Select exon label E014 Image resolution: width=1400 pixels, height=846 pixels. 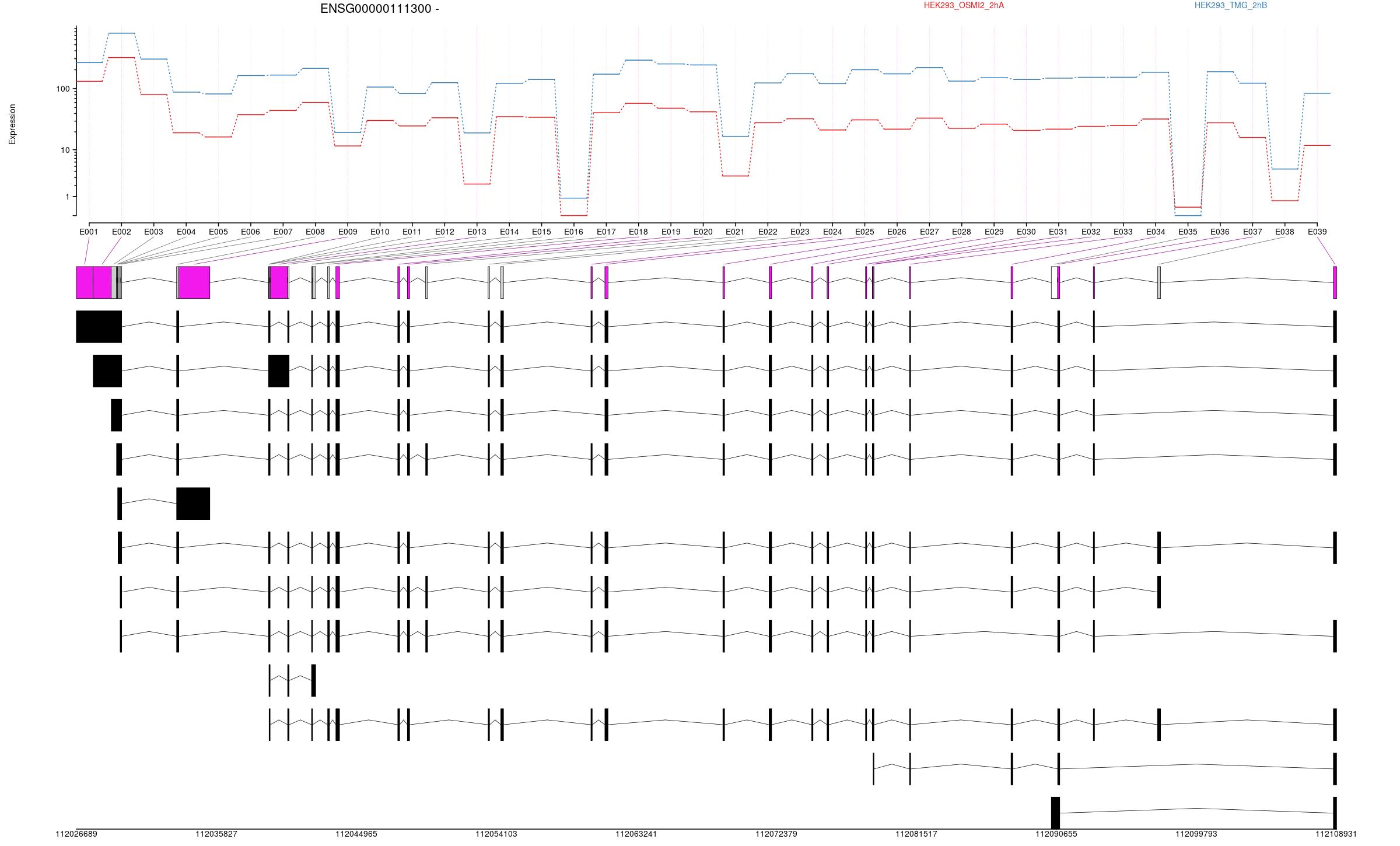click(x=509, y=232)
